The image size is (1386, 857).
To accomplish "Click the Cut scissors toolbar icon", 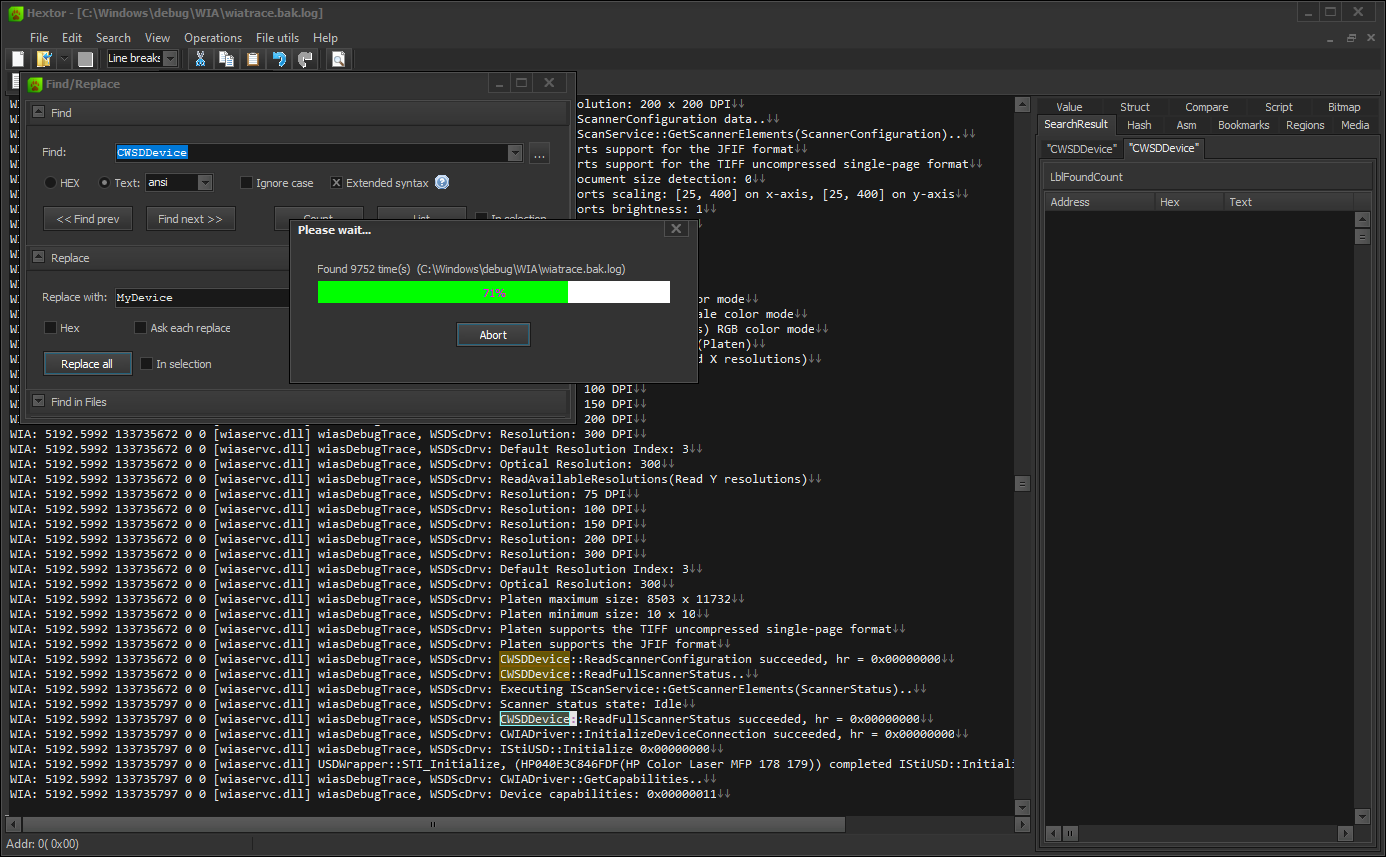I will [200, 59].
